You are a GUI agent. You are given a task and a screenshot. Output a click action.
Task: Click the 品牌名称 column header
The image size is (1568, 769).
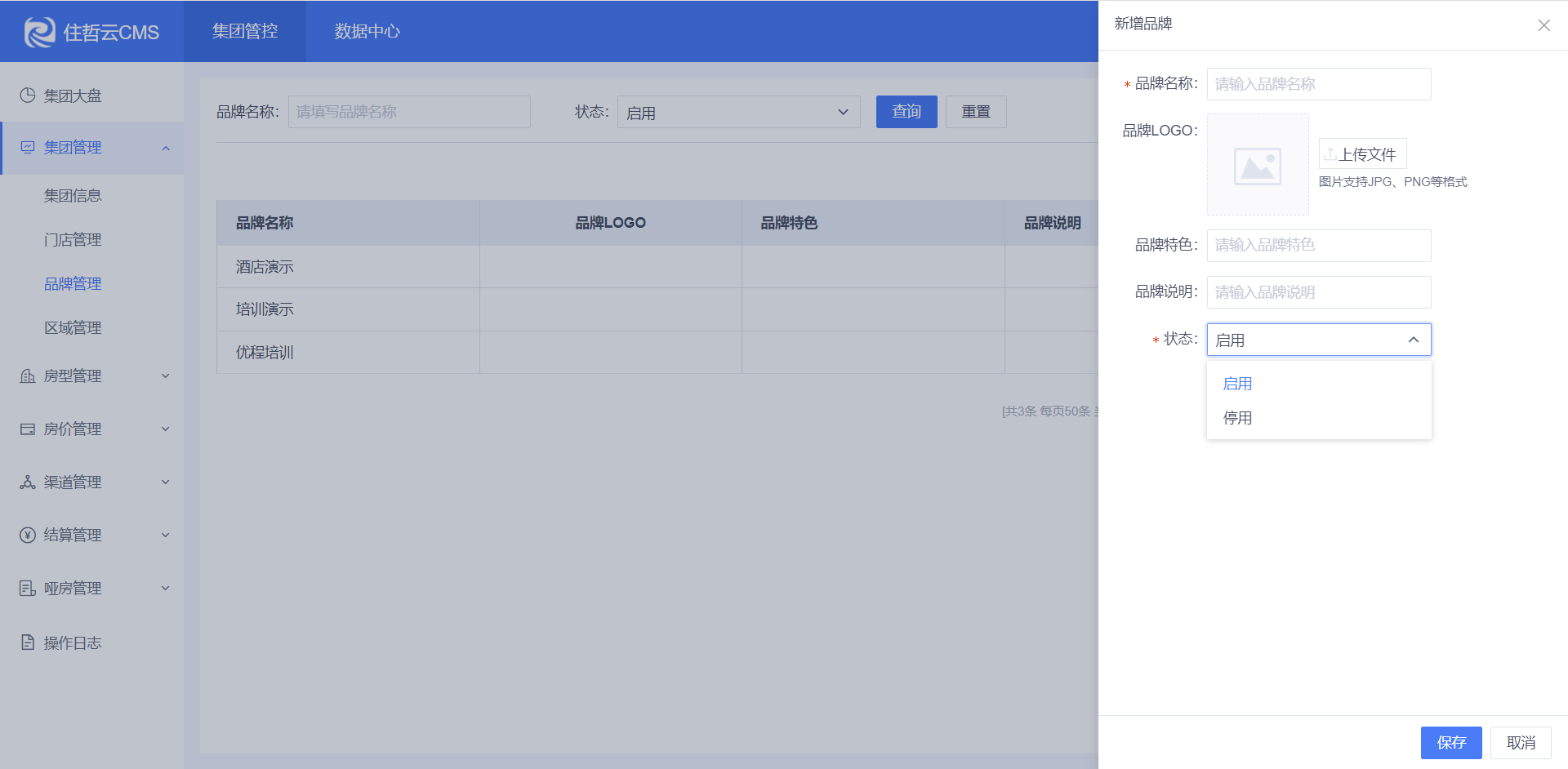pos(348,223)
